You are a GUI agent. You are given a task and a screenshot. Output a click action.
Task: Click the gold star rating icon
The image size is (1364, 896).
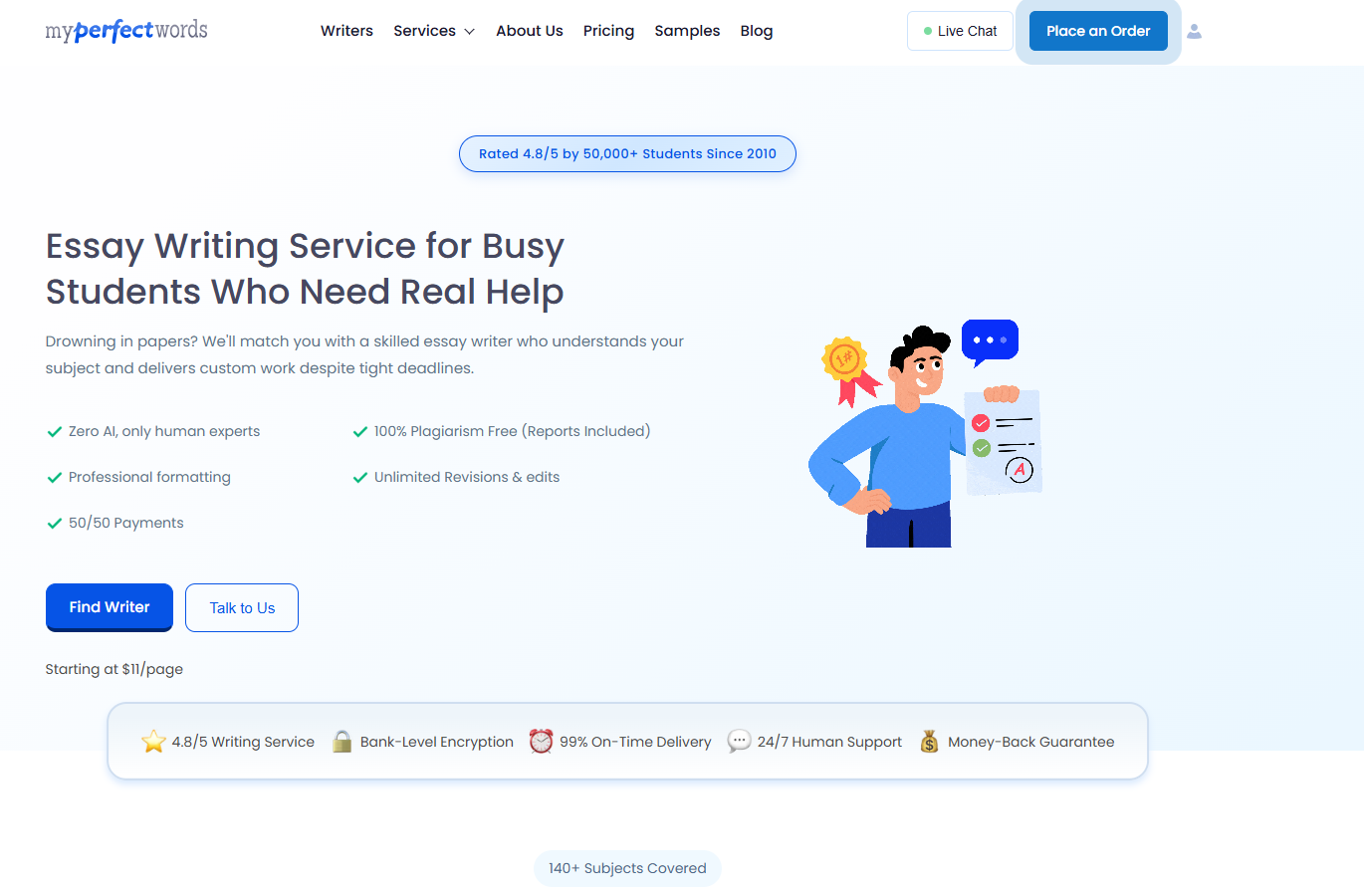point(153,742)
